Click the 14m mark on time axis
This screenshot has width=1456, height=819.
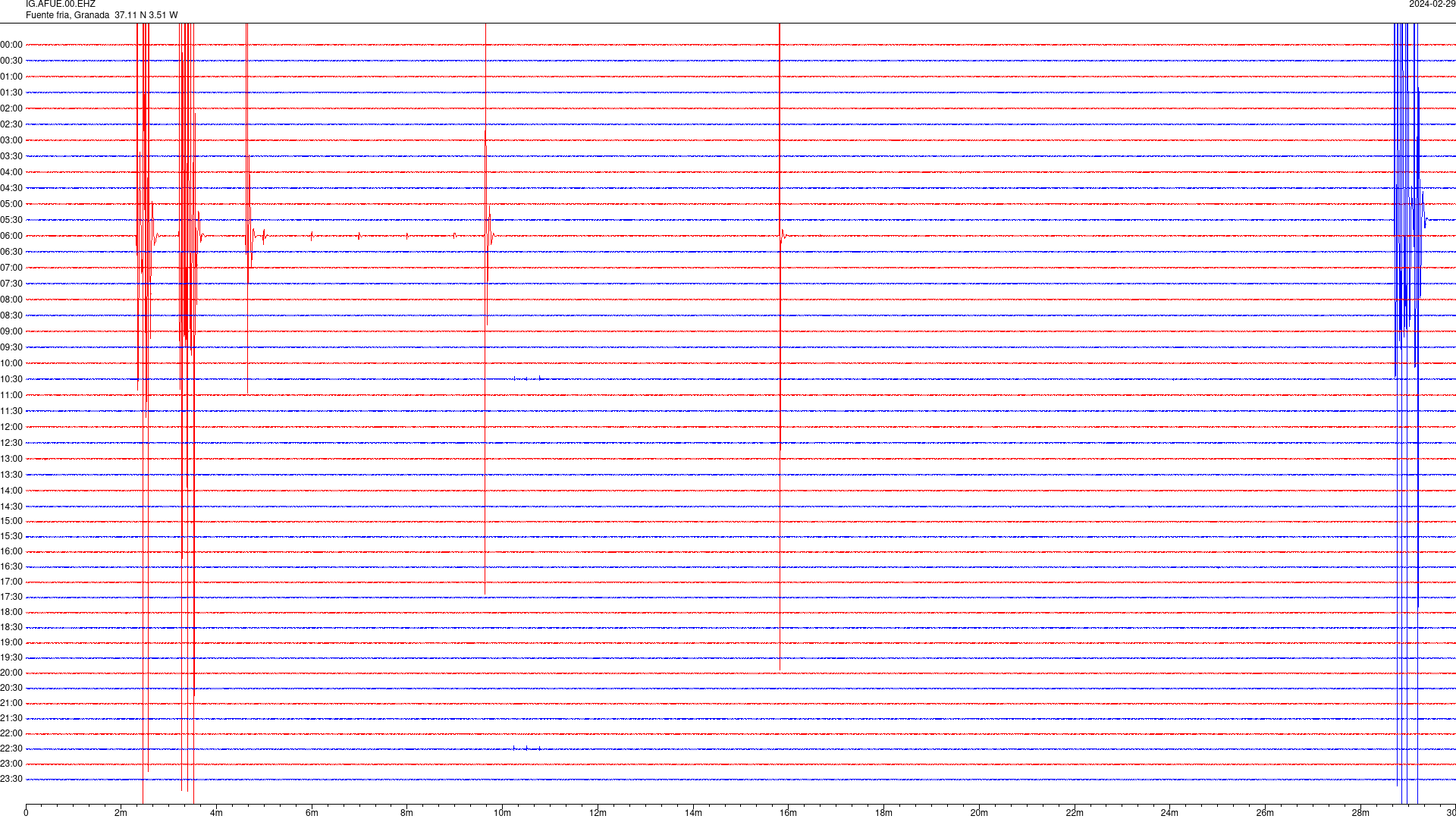click(x=693, y=813)
